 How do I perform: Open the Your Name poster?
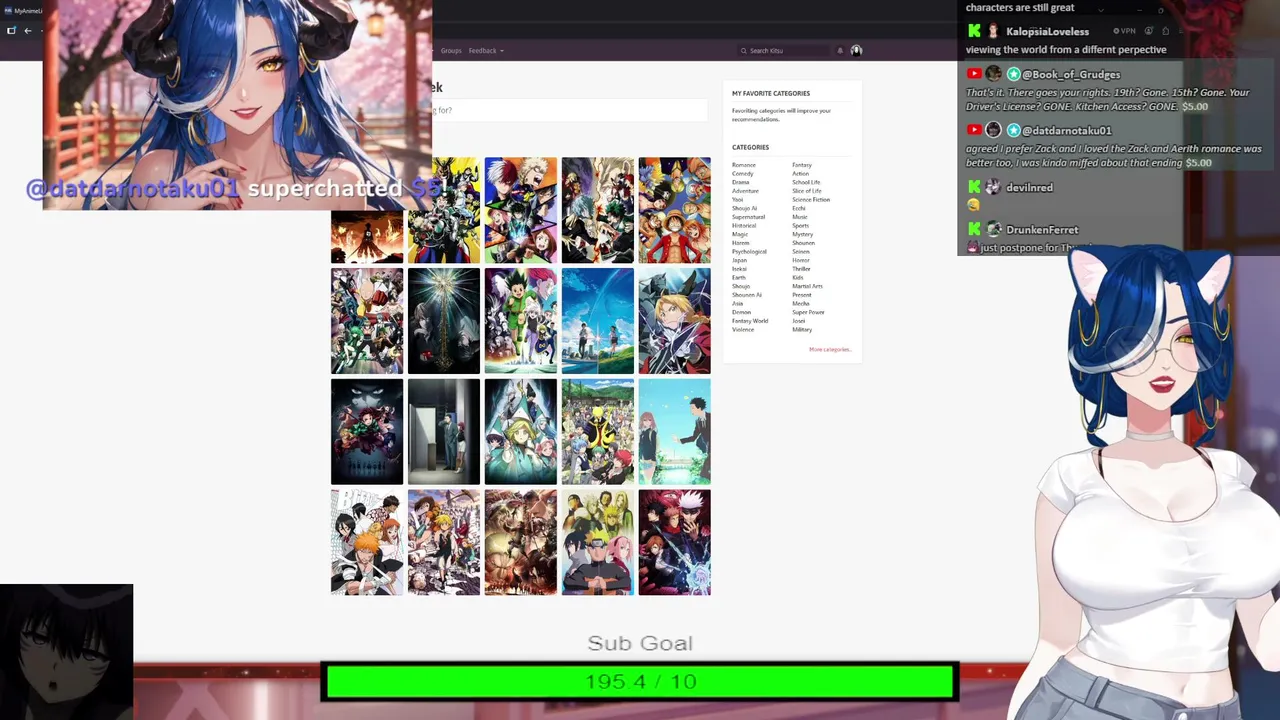(598, 321)
